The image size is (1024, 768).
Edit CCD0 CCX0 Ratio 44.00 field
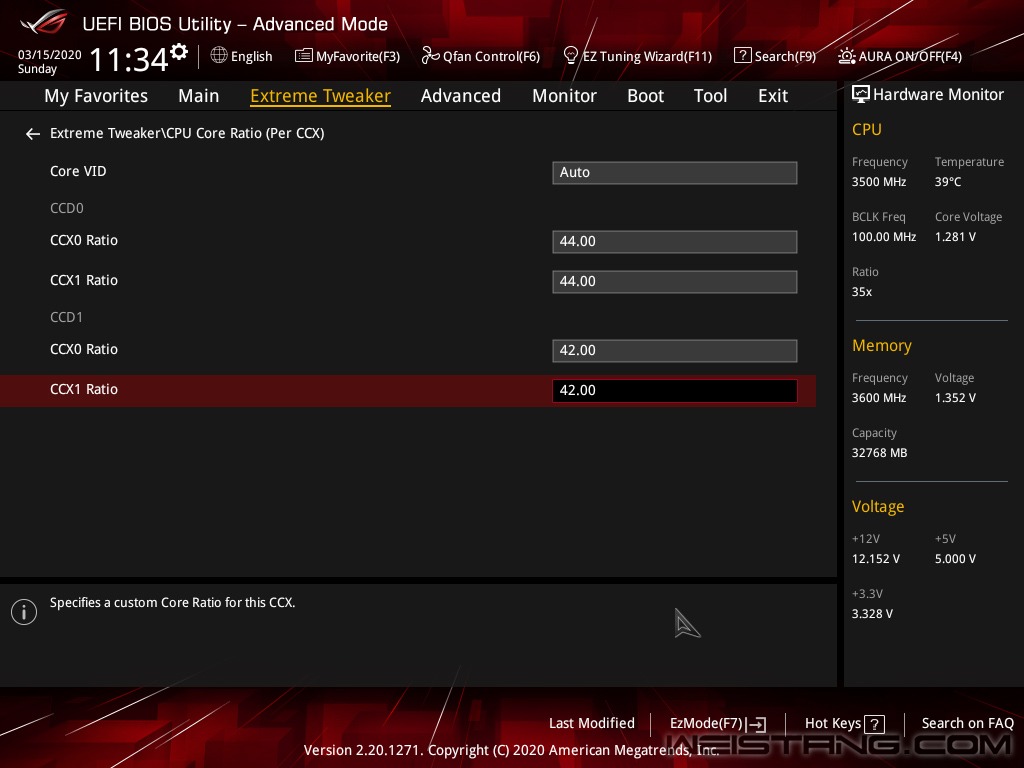pos(675,242)
